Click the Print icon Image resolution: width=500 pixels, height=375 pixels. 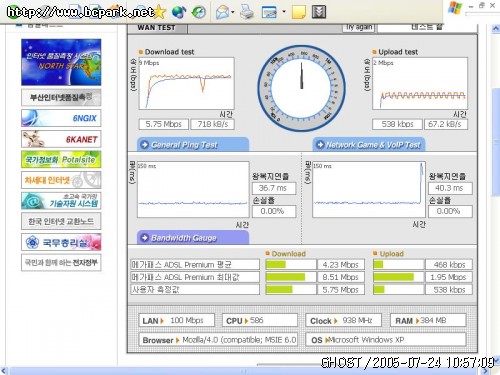point(247,12)
